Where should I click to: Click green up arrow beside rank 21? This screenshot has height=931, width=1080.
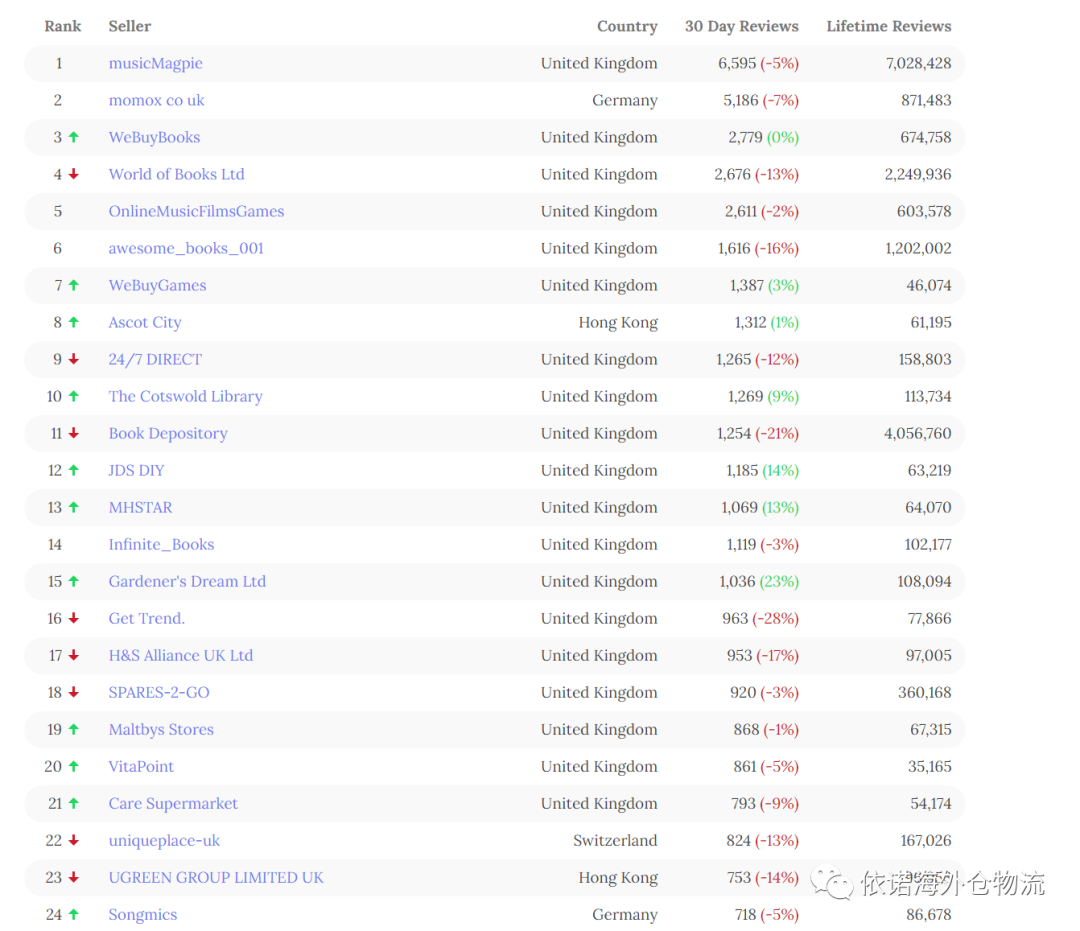tap(74, 804)
